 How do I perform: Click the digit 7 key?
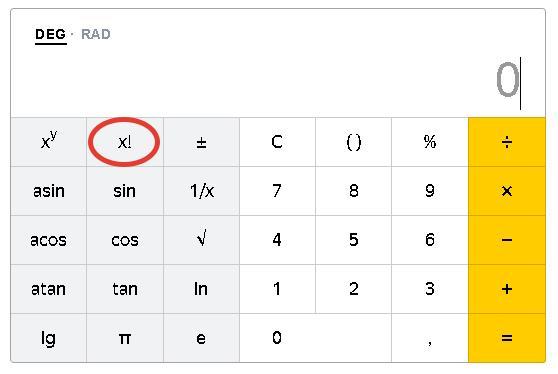277,191
